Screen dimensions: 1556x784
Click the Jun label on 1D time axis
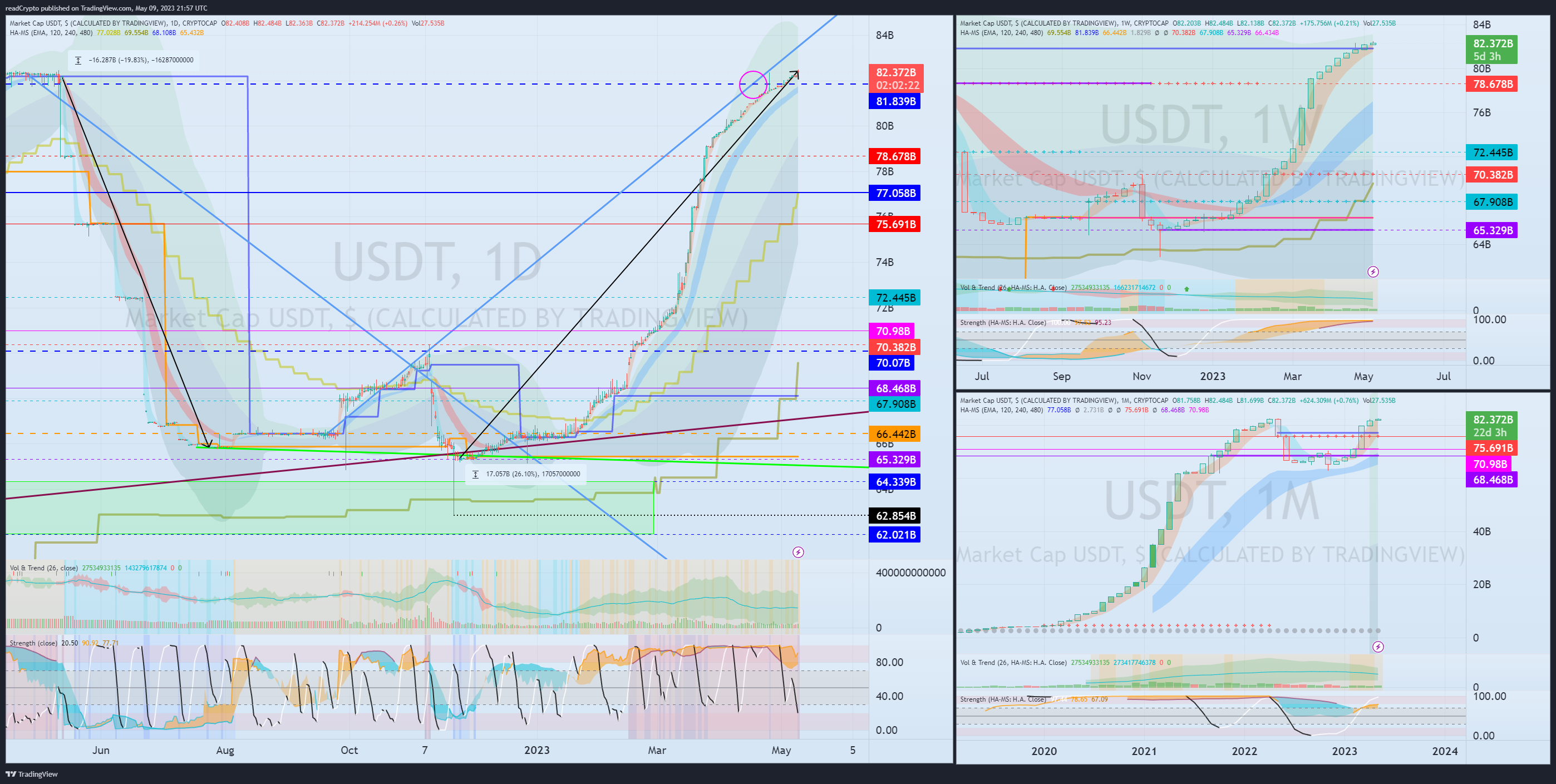coord(101,750)
